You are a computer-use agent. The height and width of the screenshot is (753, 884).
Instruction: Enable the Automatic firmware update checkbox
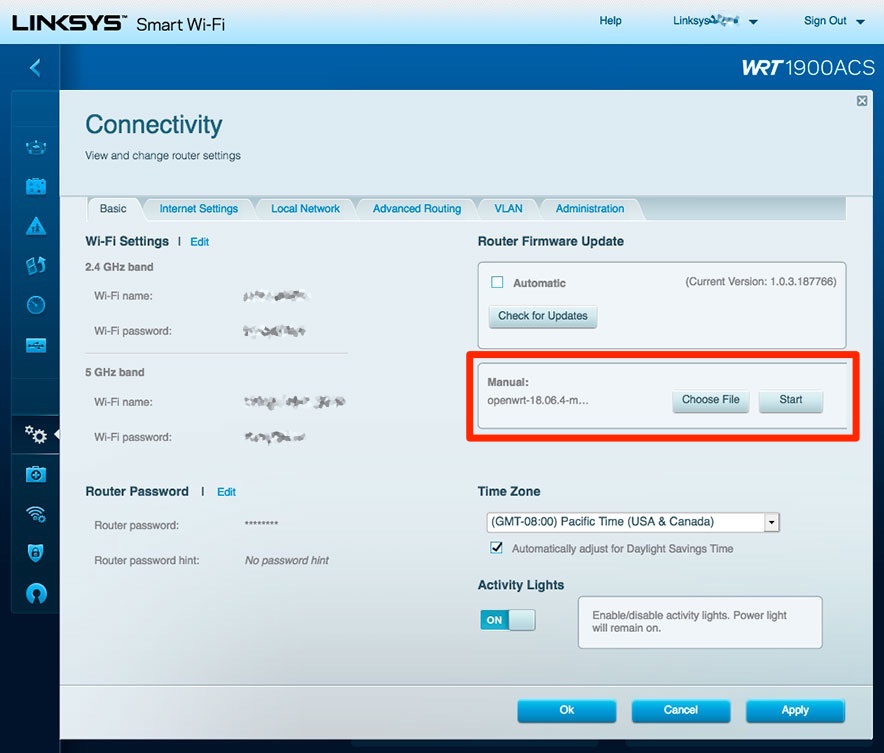coord(497,282)
